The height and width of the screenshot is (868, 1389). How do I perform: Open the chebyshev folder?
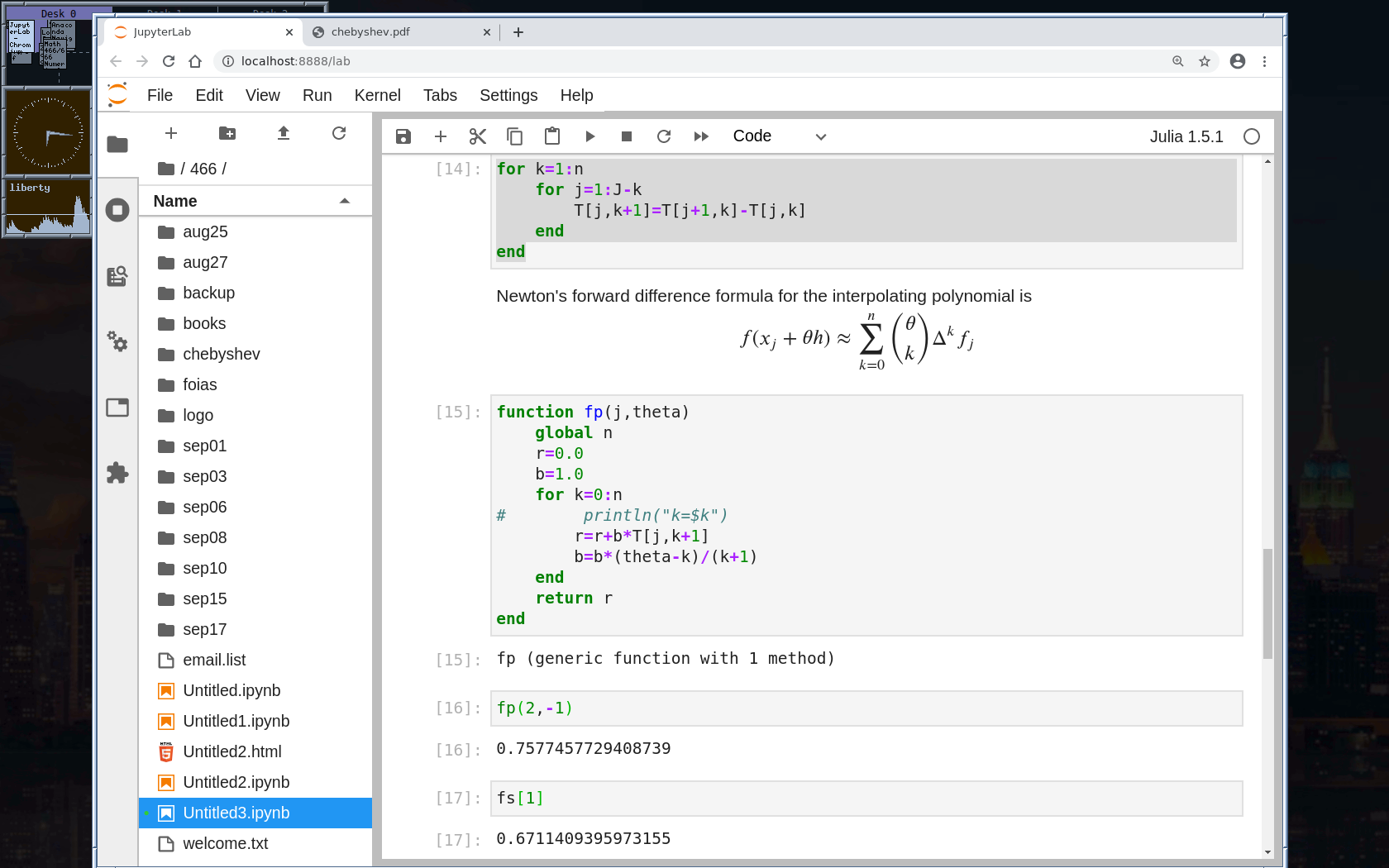click(x=221, y=354)
